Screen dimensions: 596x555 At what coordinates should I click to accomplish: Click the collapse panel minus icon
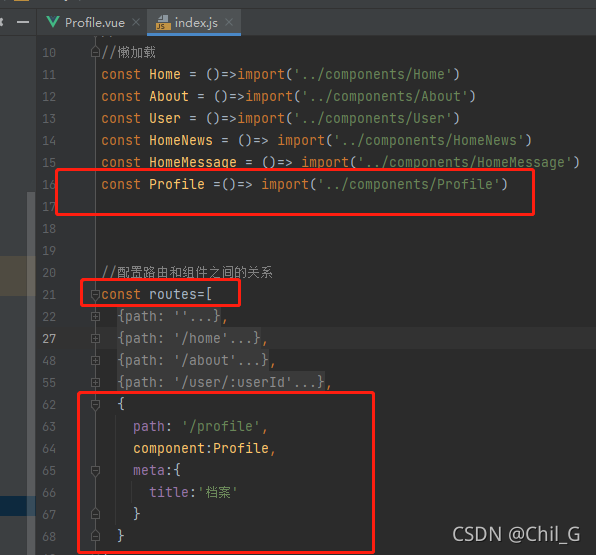point(23,22)
